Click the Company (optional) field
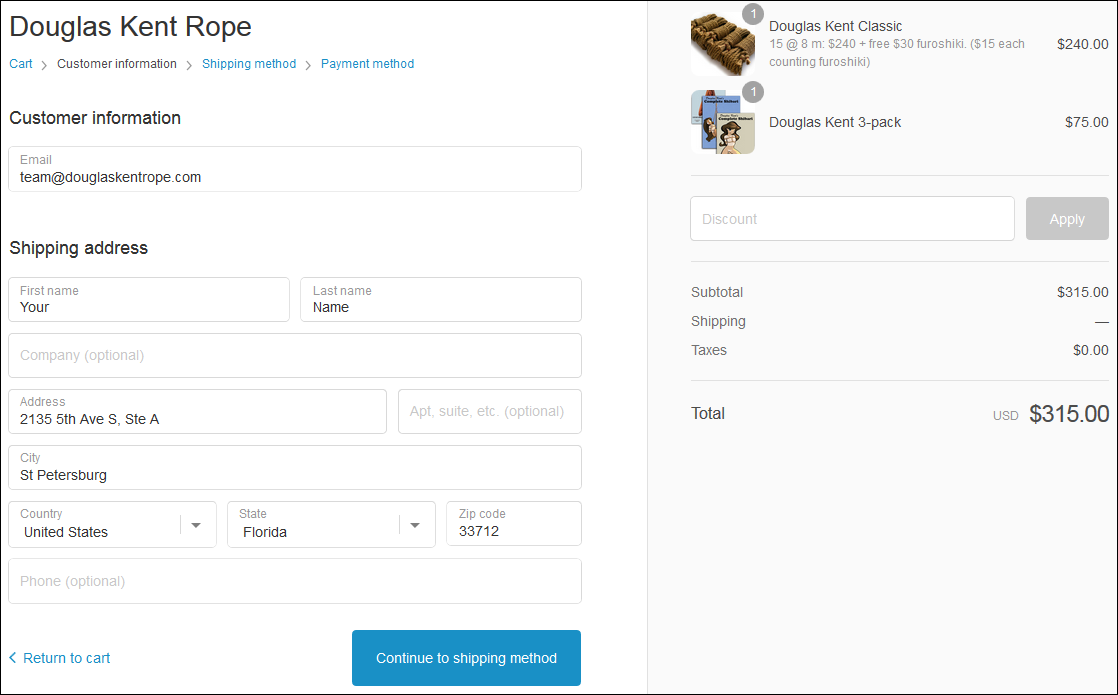 [295, 355]
